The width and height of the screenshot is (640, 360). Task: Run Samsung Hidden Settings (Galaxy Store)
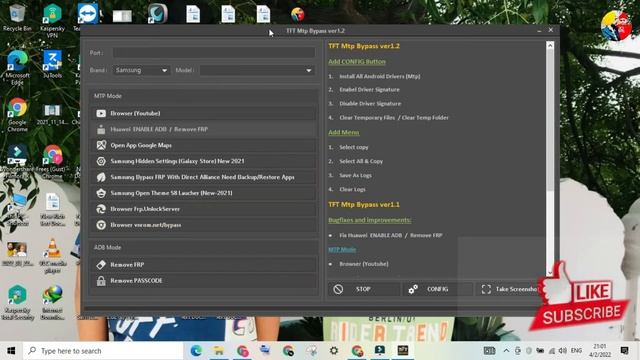[203, 161]
